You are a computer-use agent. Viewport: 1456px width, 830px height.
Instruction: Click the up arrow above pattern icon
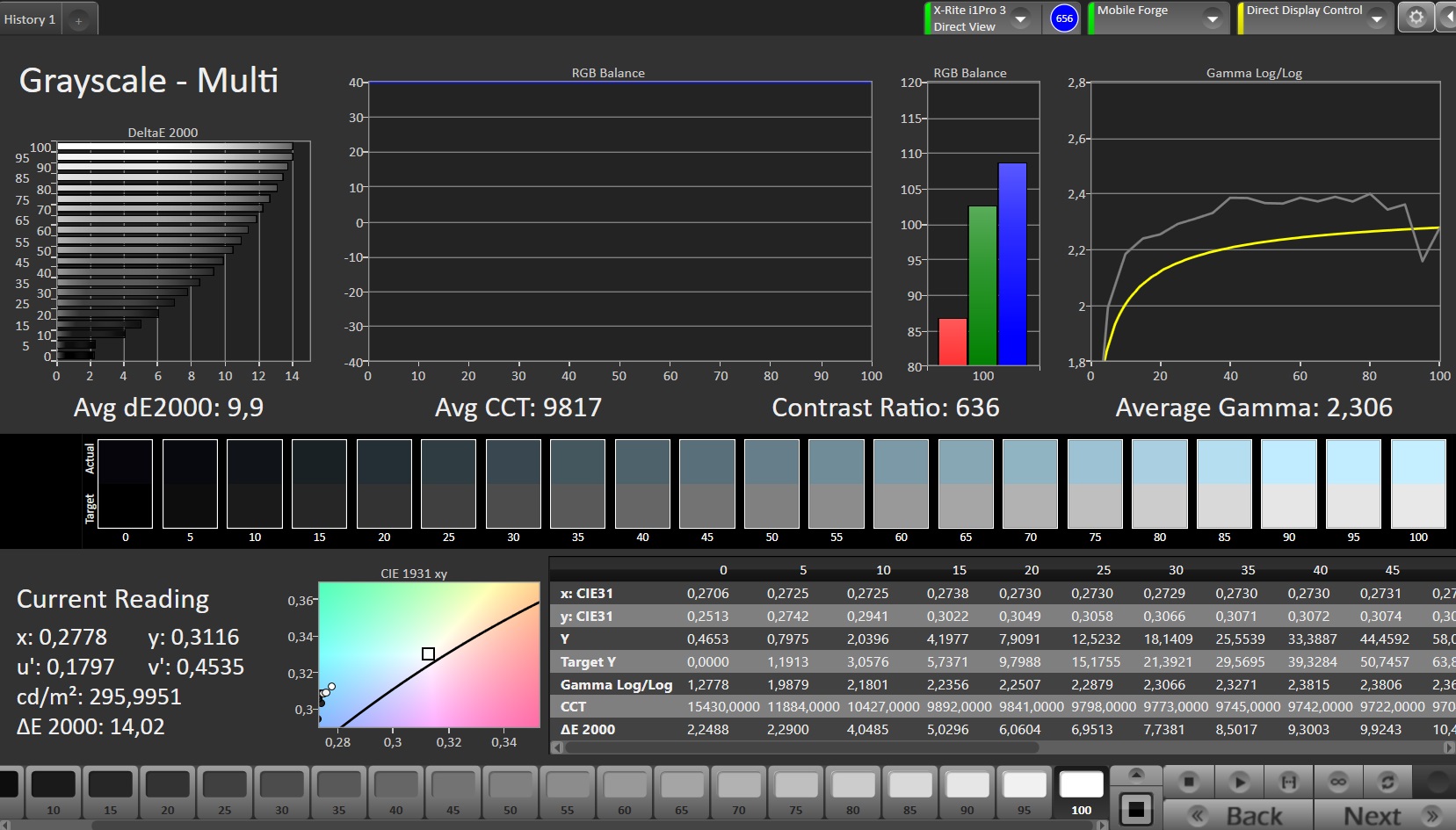1135,775
